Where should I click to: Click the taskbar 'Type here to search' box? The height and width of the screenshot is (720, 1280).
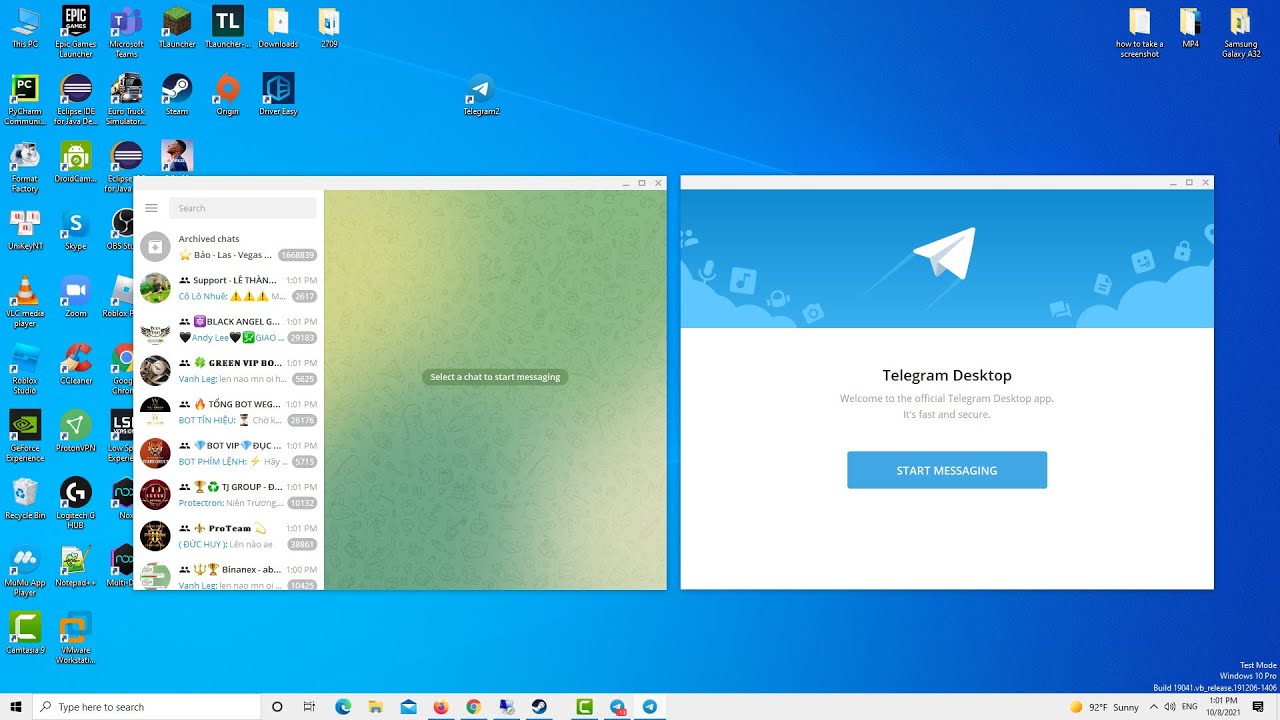point(147,707)
